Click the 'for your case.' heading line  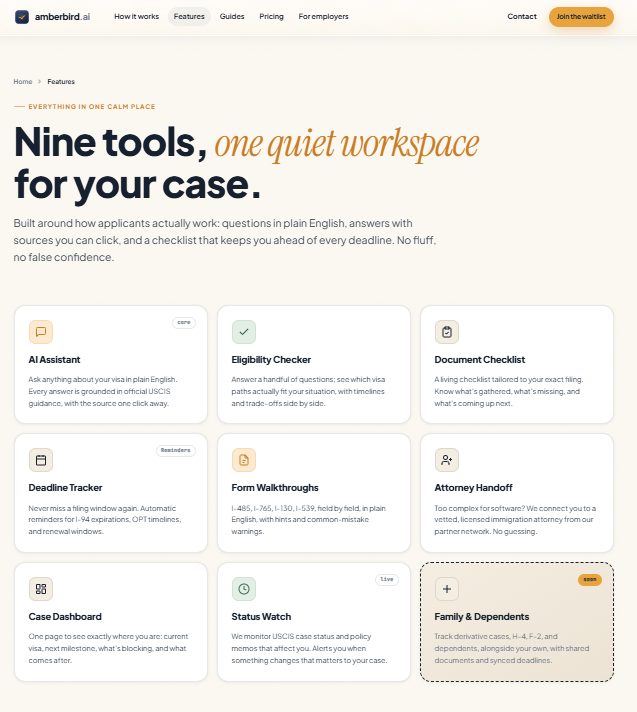[138, 184]
